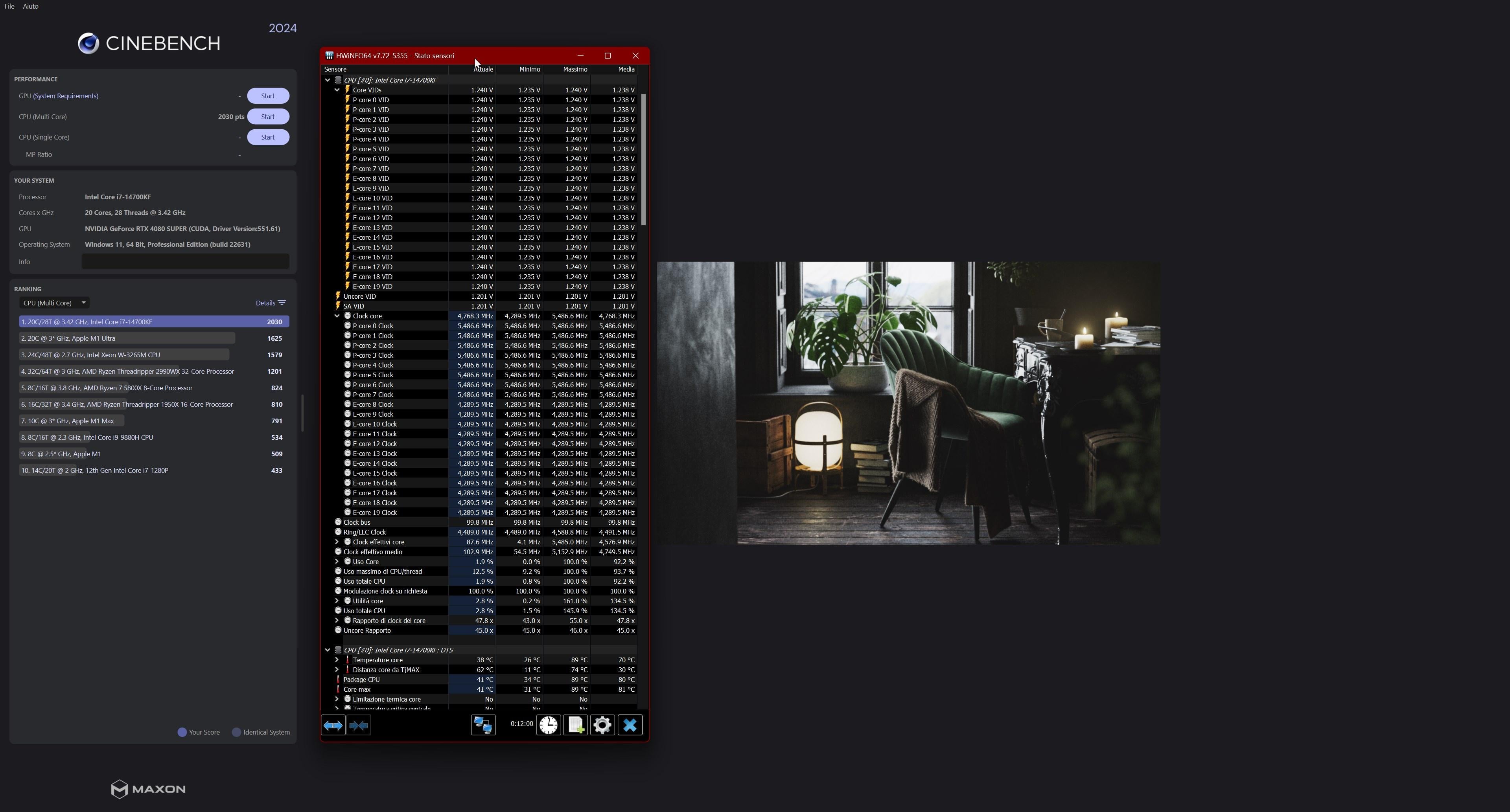Screen dimensions: 1510x812
Task: Click the clock icon beside Clock bus
Action: 338,522
